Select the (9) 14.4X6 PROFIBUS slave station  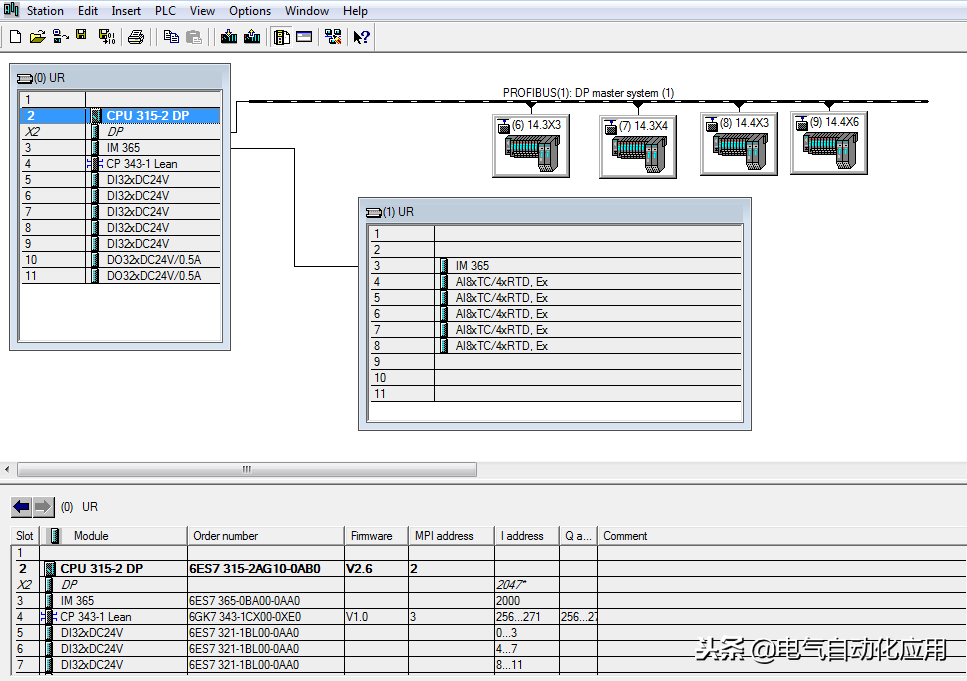[827, 143]
